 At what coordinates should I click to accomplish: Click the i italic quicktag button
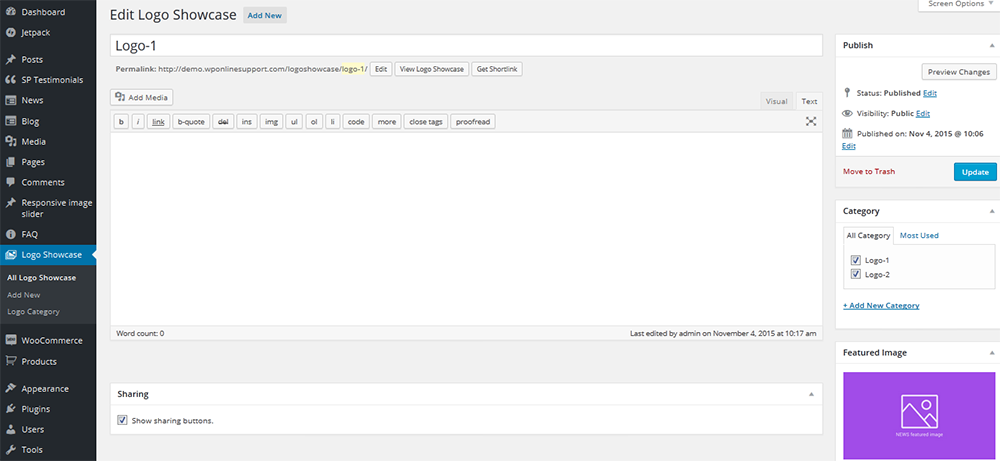tap(138, 122)
